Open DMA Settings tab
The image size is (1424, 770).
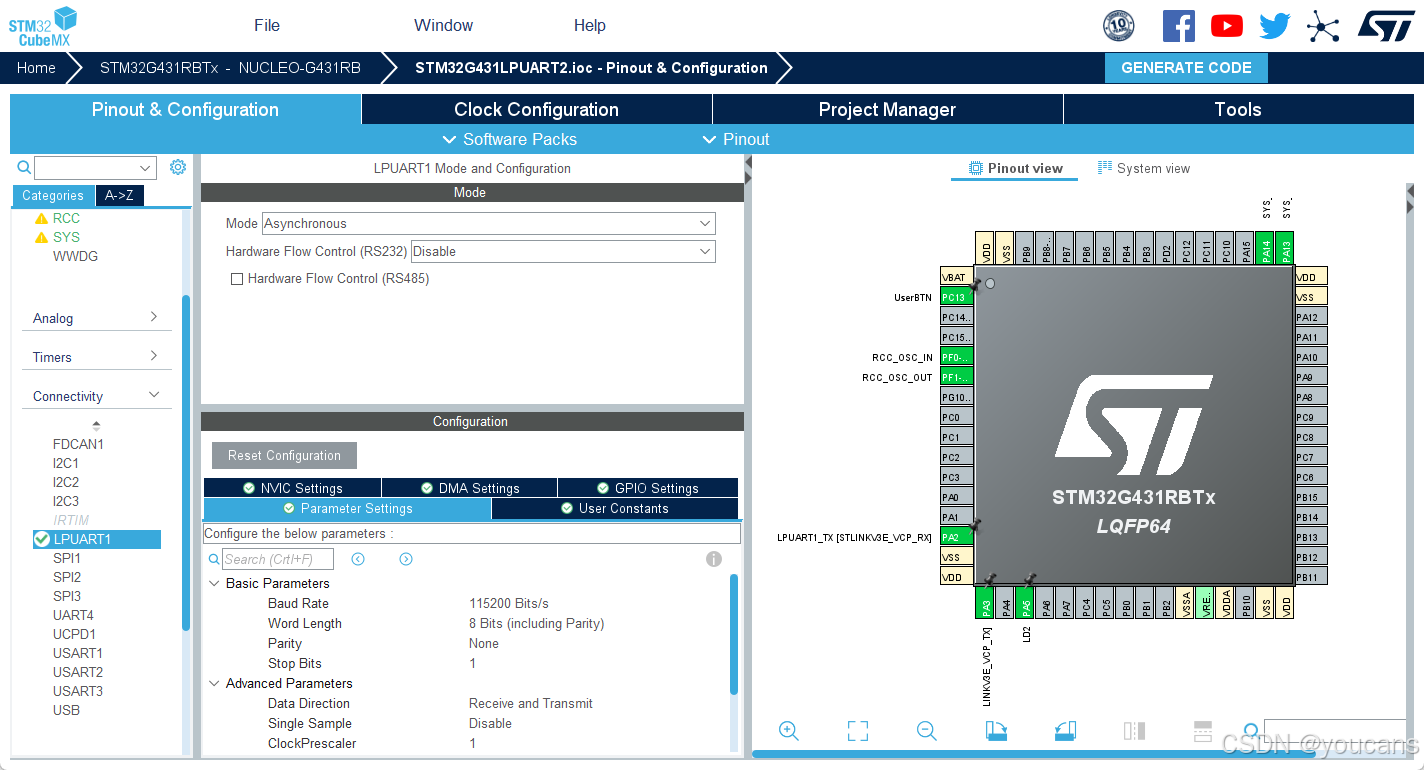click(469, 488)
